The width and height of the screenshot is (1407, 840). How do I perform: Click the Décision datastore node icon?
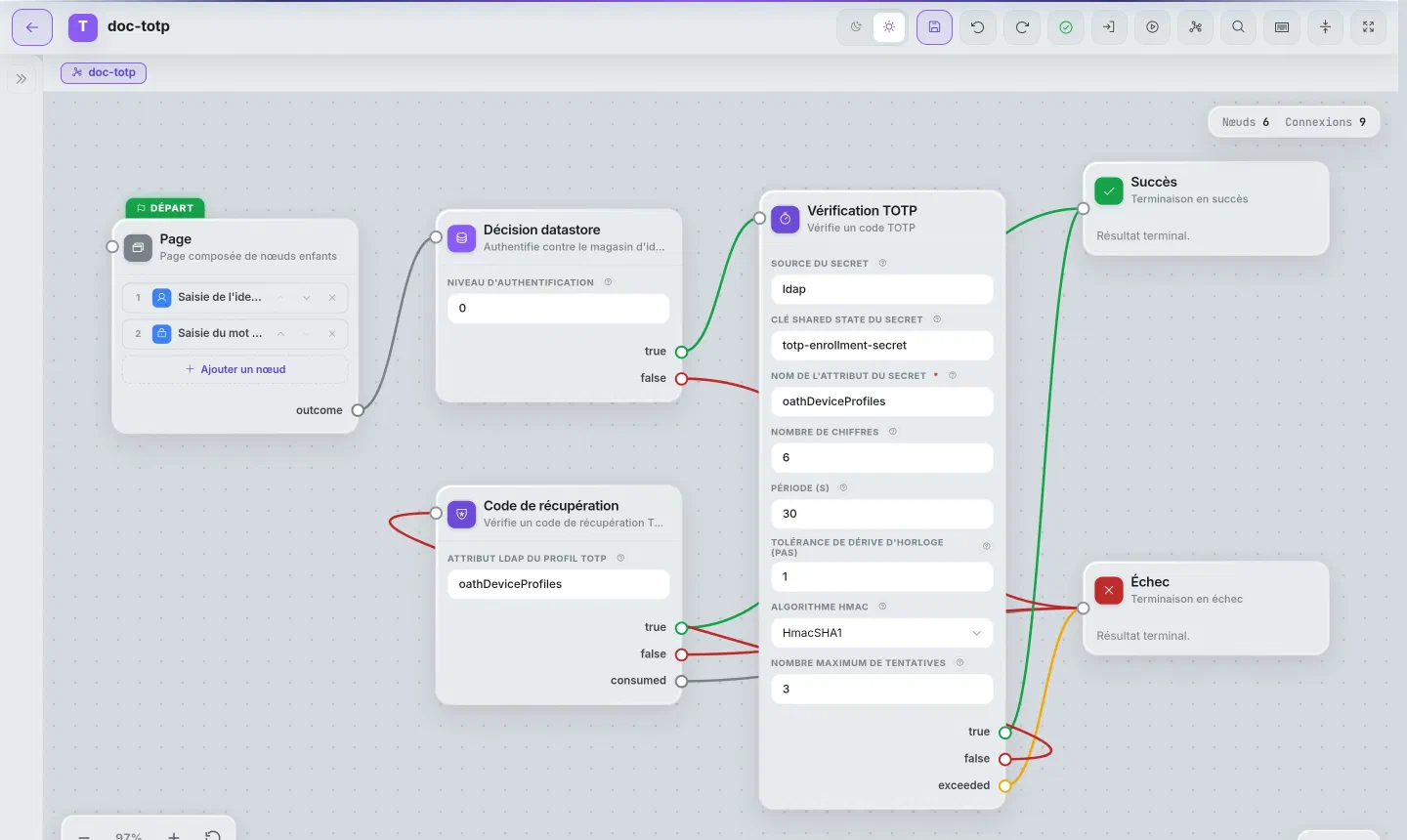[x=462, y=238]
